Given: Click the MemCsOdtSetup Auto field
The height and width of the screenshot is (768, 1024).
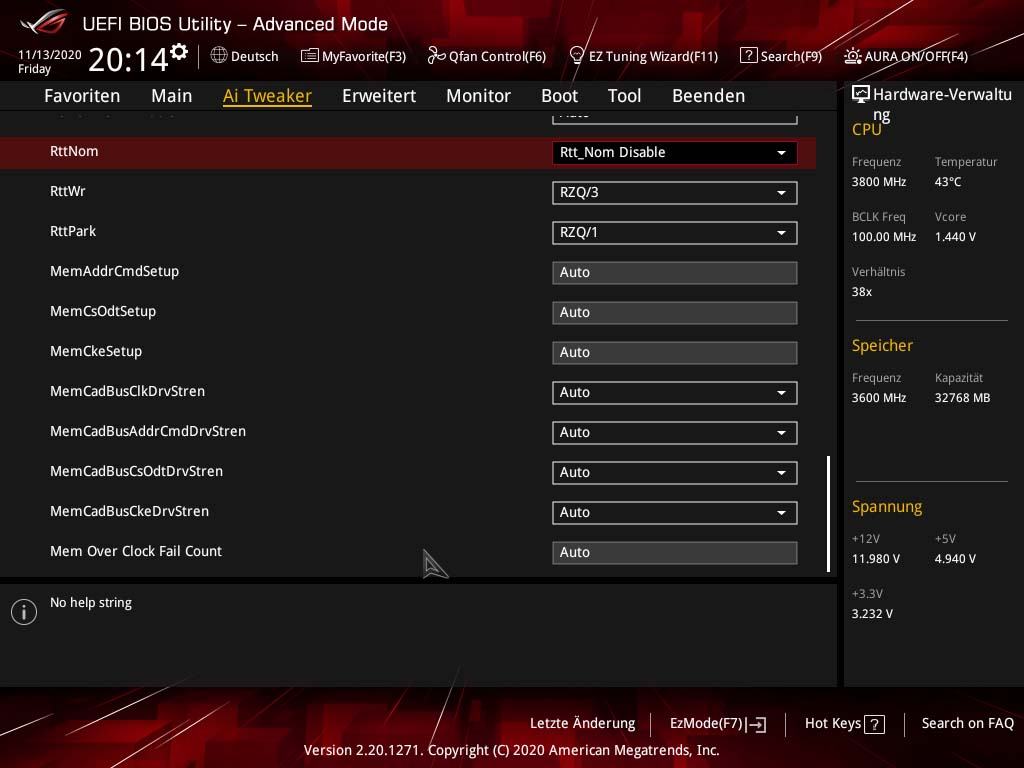Looking at the screenshot, I should [675, 313].
